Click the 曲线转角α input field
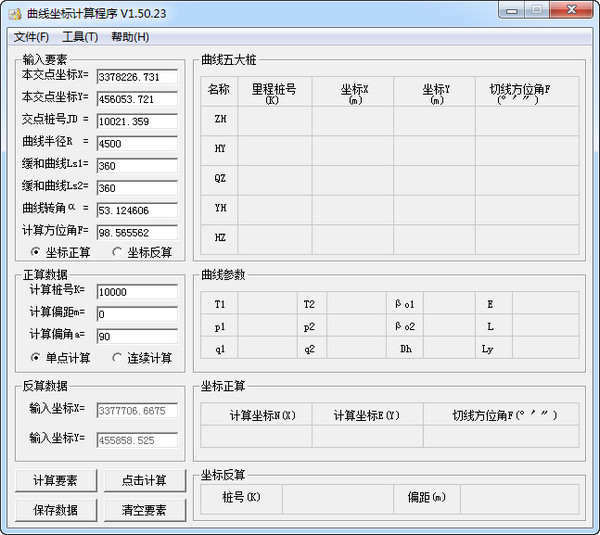Screen dimensions: 600x535 [x=136, y=210]
